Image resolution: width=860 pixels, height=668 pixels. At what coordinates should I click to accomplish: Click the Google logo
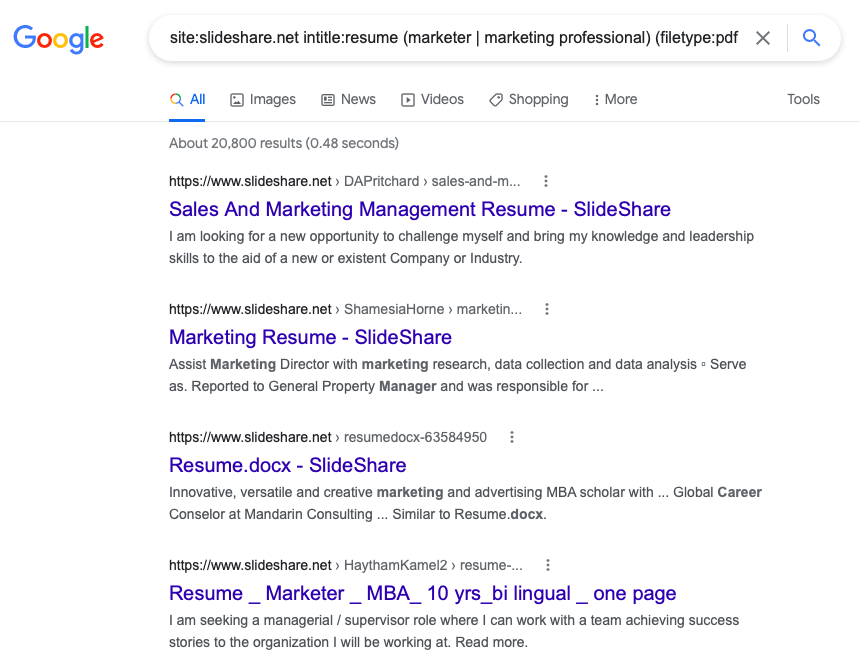[x=58, y=39]
